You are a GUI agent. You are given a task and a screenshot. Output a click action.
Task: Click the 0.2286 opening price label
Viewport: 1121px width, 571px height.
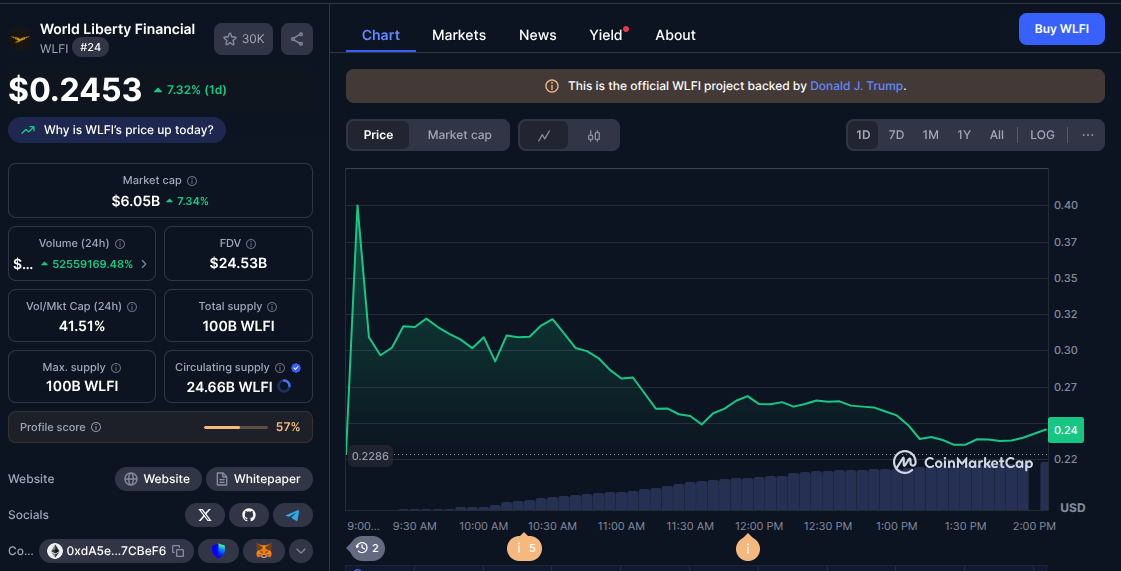click(370, 455)
